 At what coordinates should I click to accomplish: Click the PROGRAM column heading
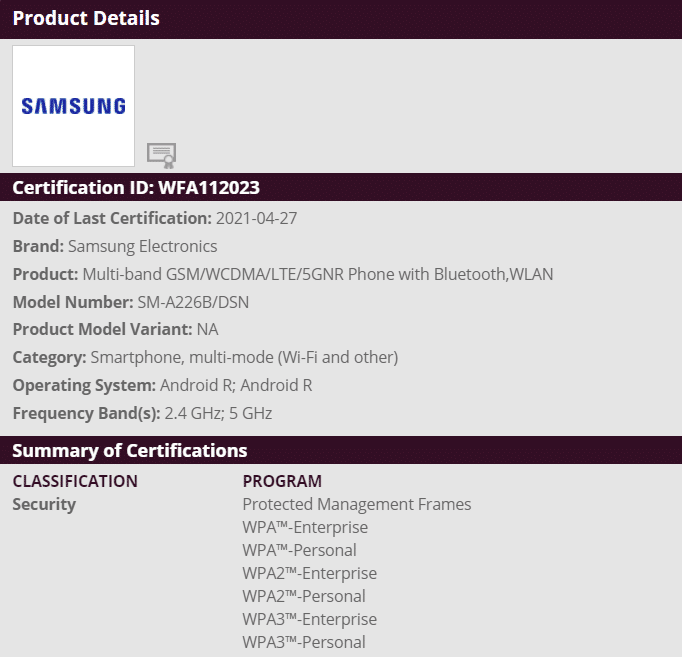[x=282, y=481]
